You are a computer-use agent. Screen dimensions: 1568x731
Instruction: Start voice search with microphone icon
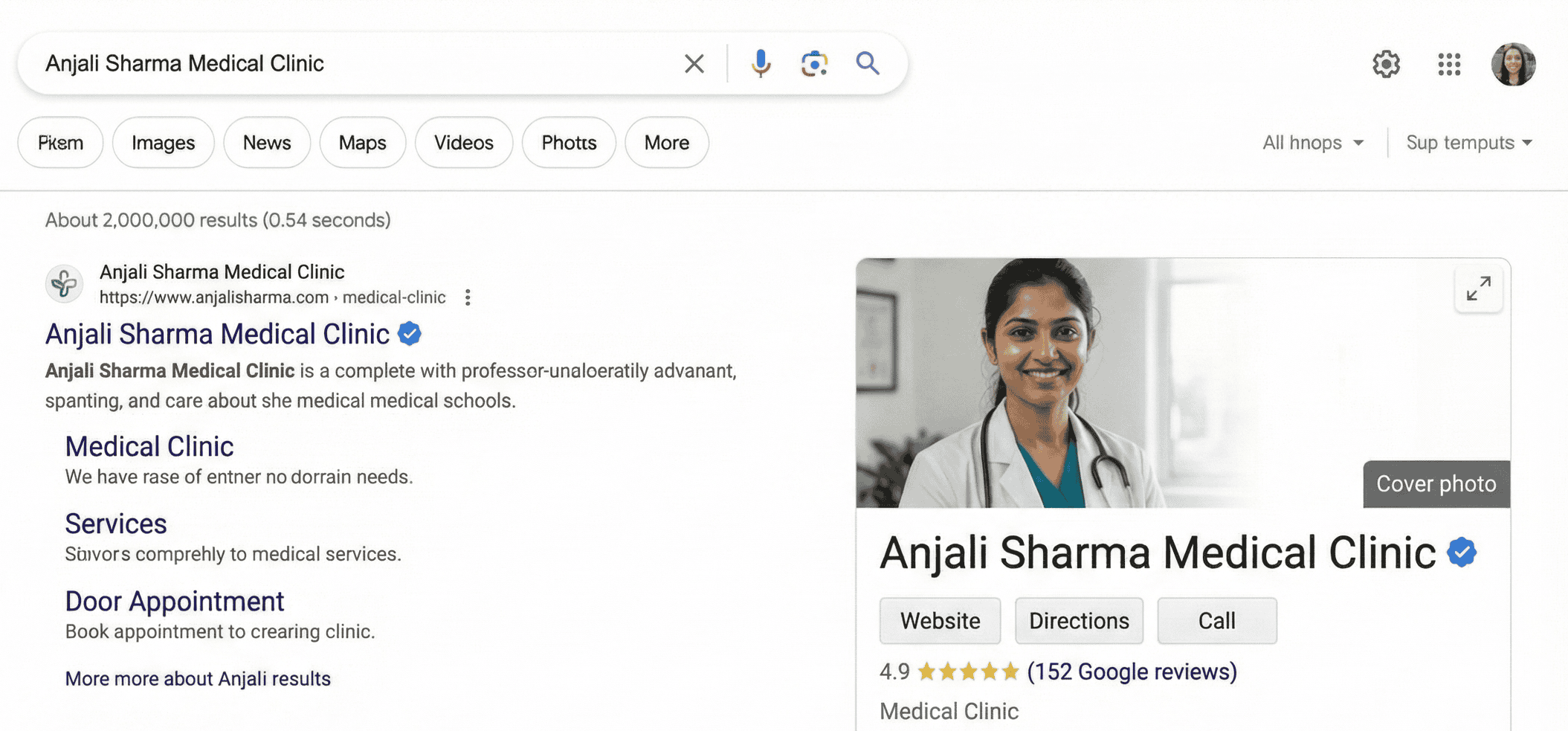click(761, 64)
